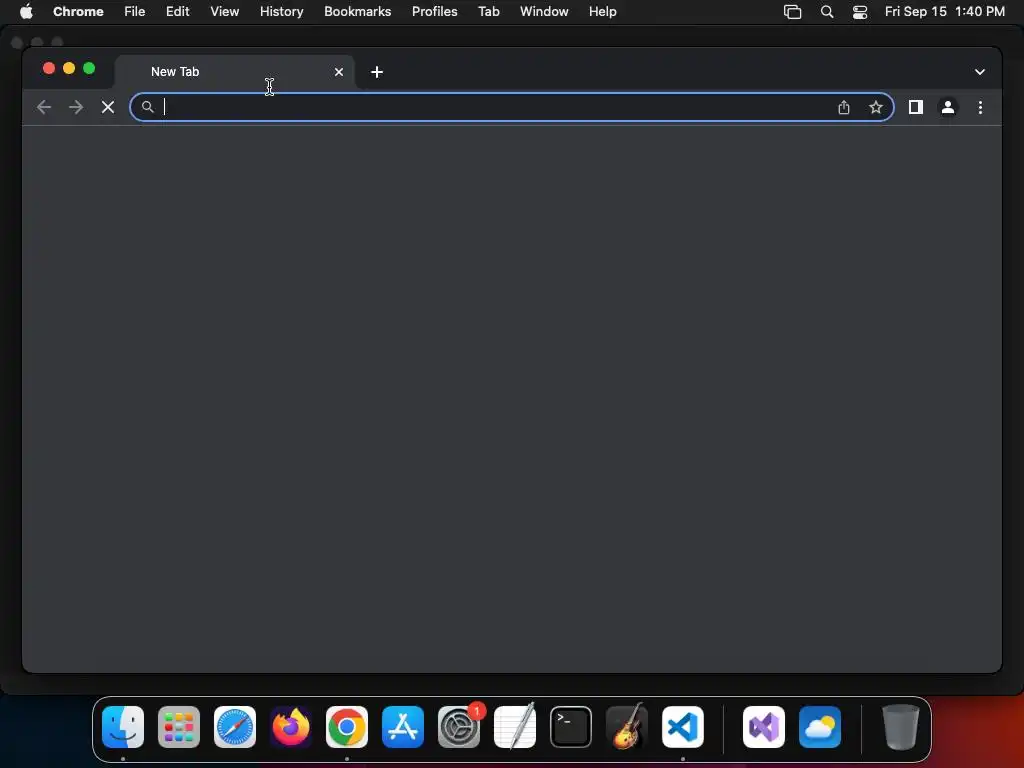The width and height of the screenshot is (1024, 768).
Task: Open the share page icon
Action: (844, 107)
